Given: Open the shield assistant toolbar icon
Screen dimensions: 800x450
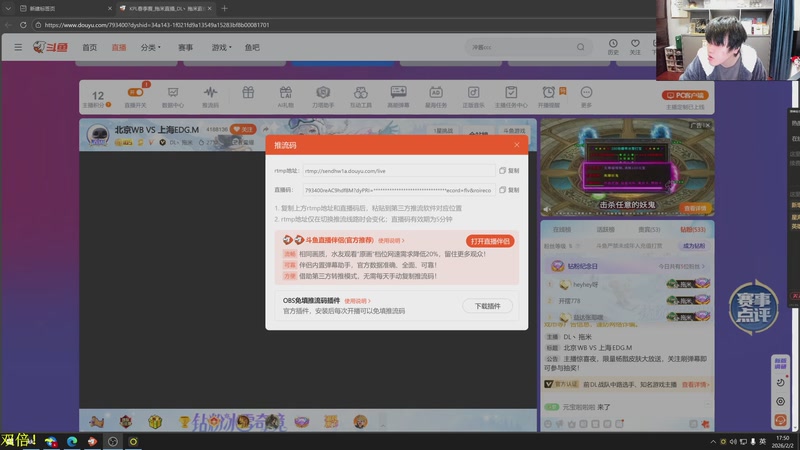Looking at the screenshot, I should point(323,92).
